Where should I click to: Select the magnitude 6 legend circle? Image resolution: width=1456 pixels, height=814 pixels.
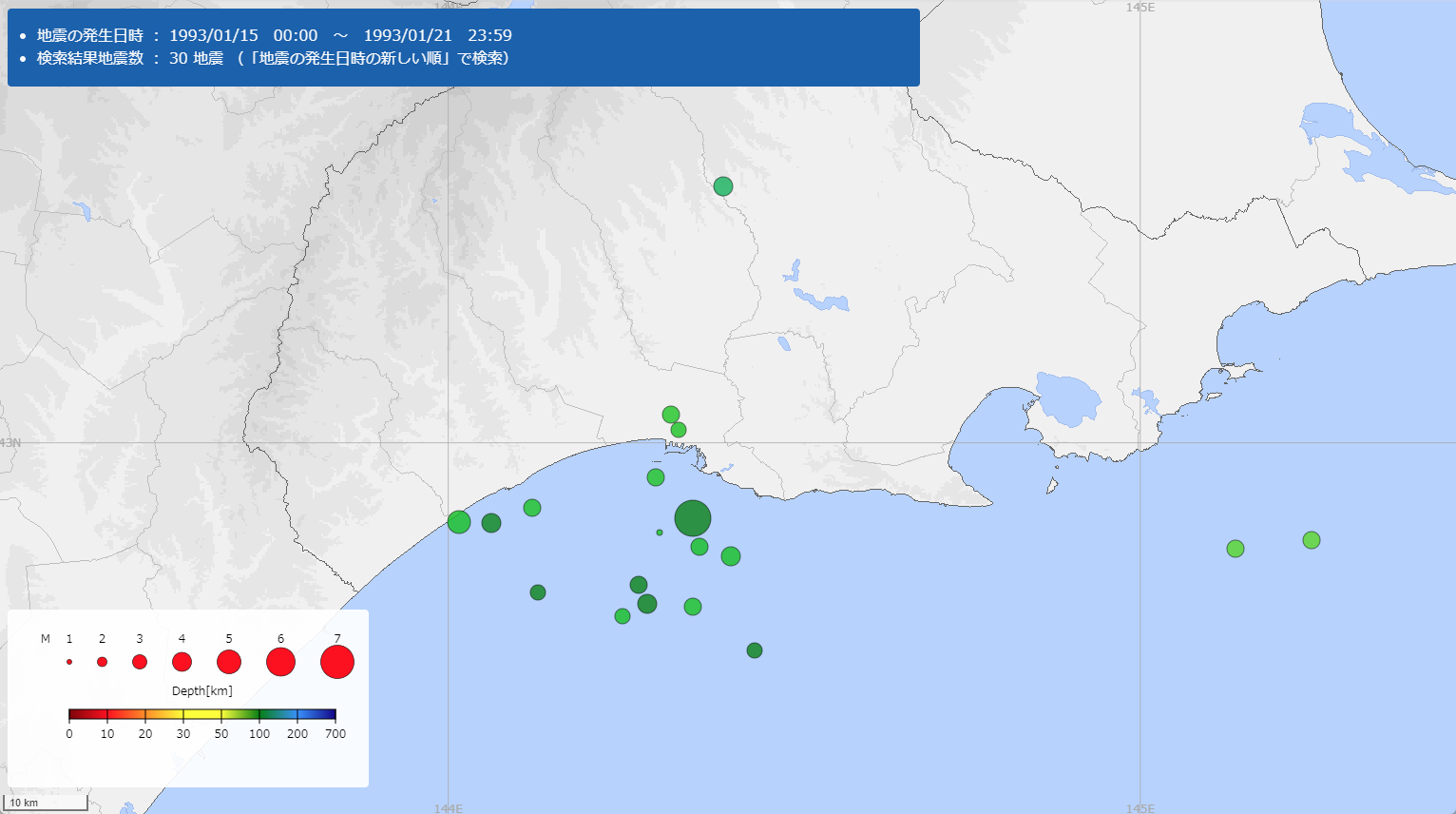tap(280, 662)
